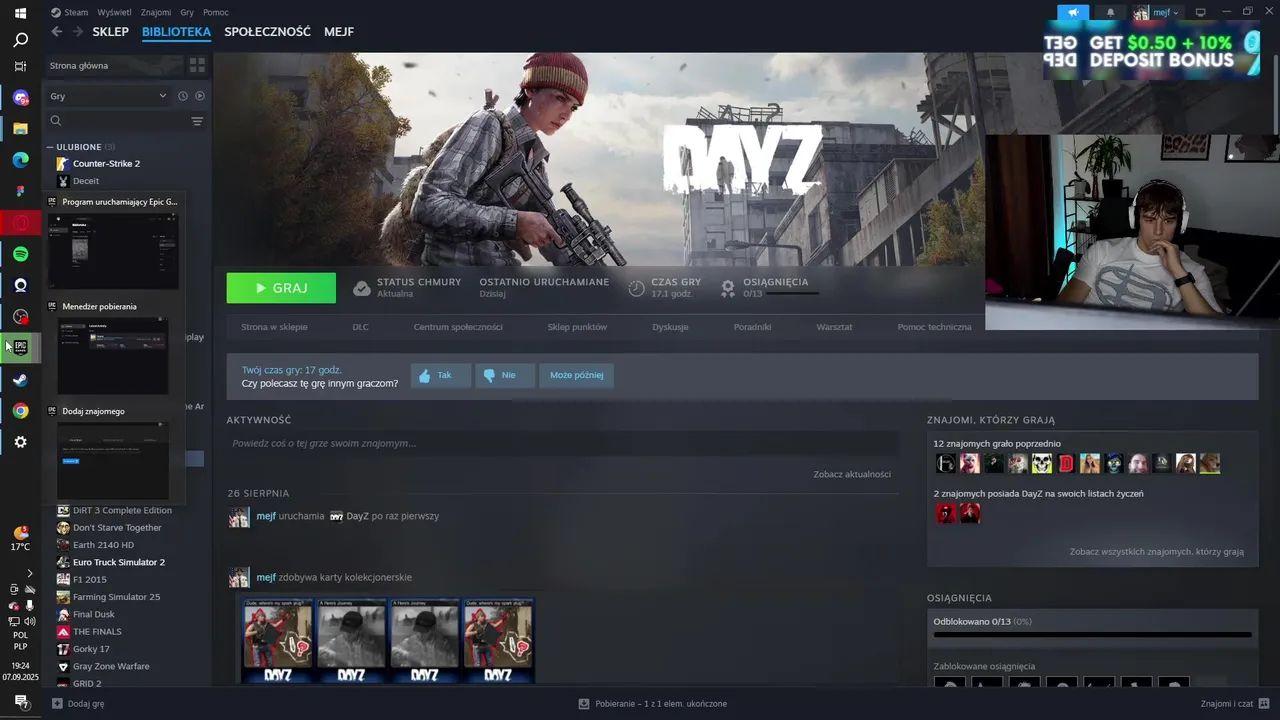Open the DLC tab
Screen dimensions: 1280x720
click(361, 327)
